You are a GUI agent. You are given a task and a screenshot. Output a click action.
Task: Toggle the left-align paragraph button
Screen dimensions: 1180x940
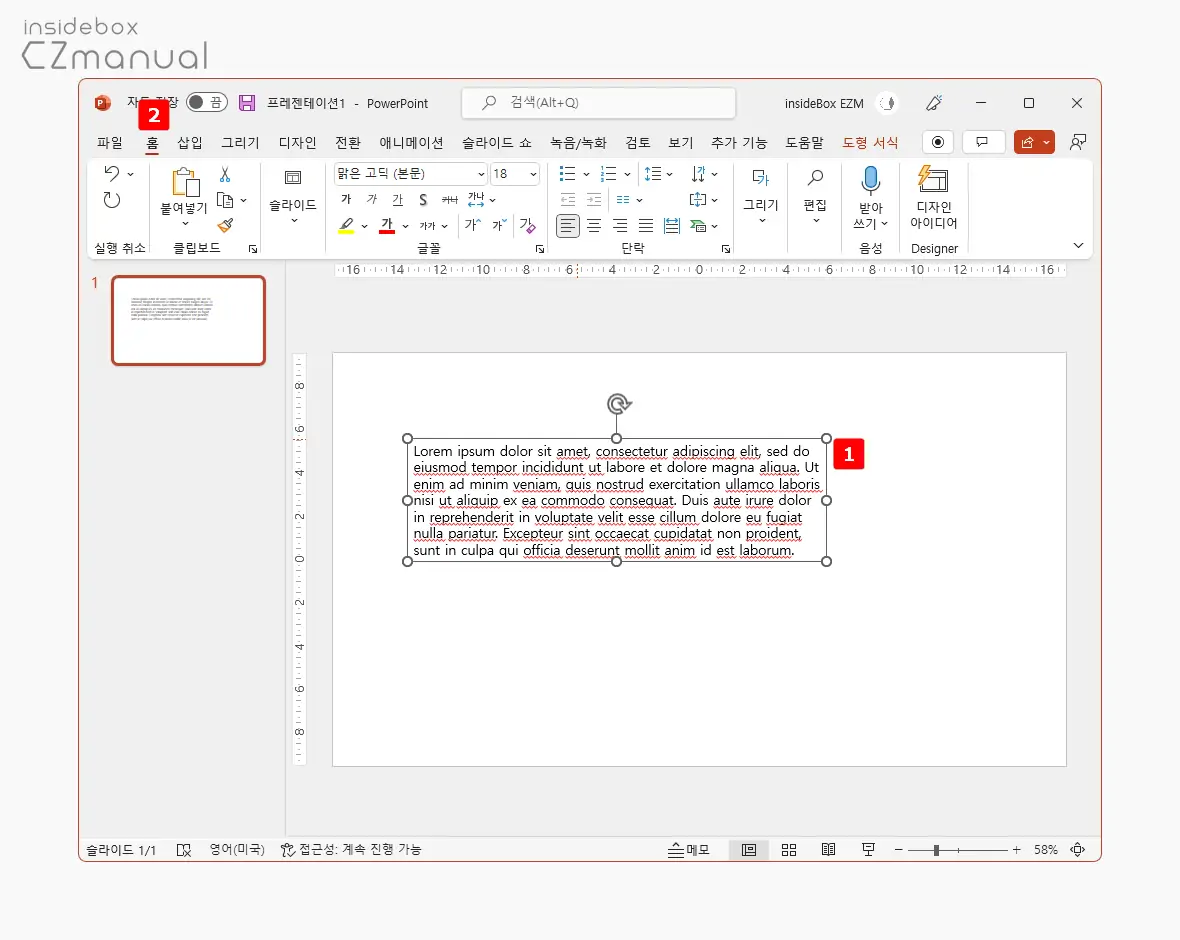(568, 226)
